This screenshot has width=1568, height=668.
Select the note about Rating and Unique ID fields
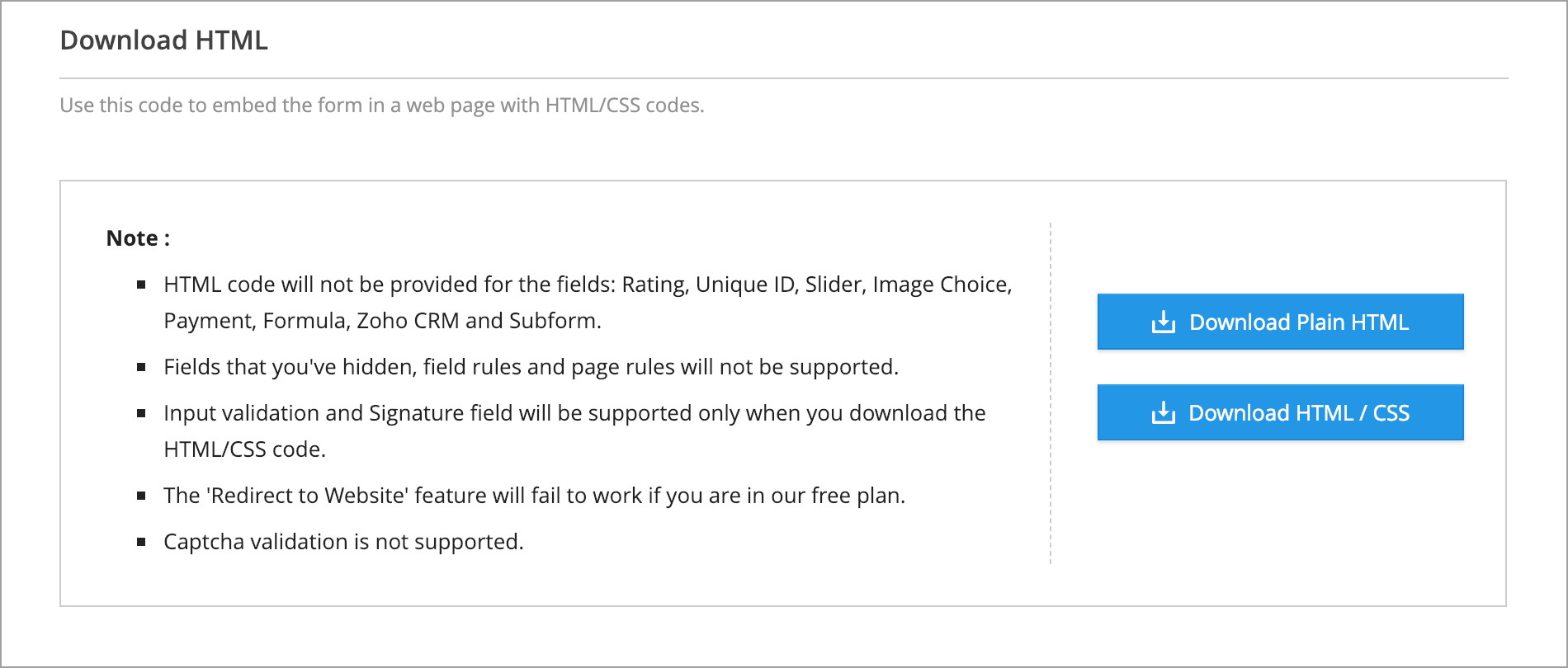588,303
